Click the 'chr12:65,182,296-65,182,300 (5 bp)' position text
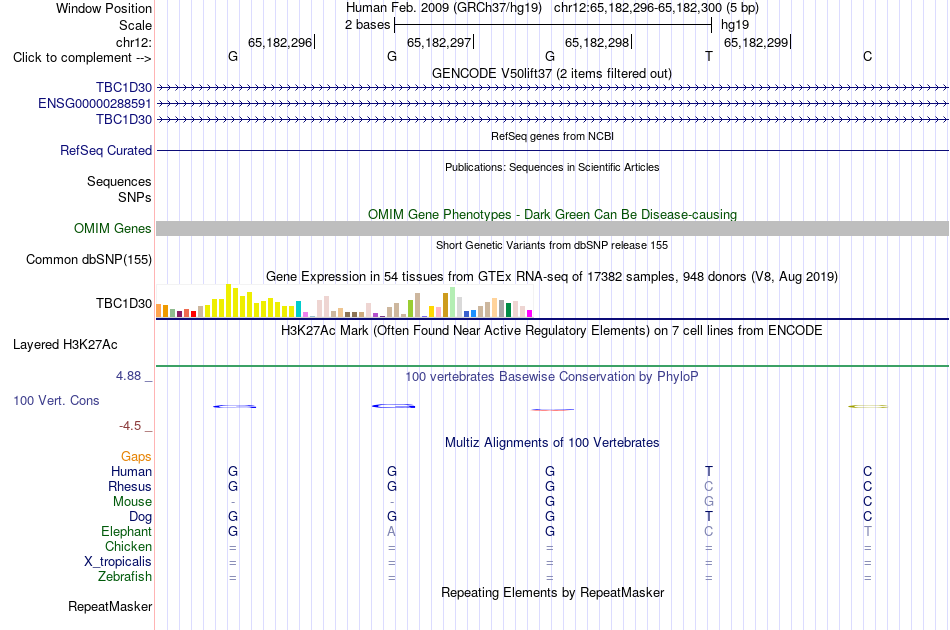 pos(656,8)
